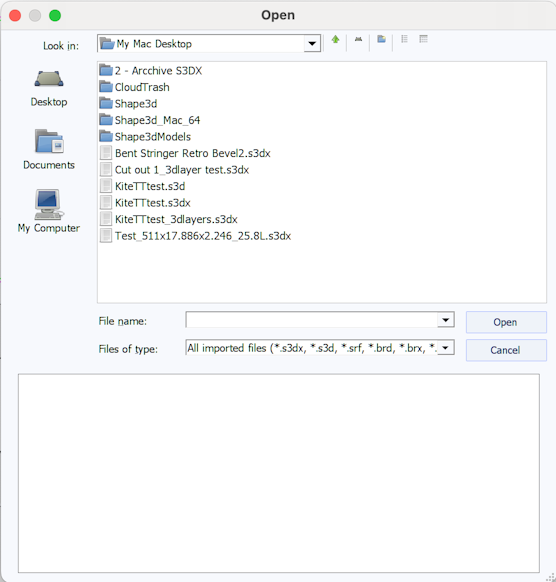Switch to Details view icon

coord(423,39)
